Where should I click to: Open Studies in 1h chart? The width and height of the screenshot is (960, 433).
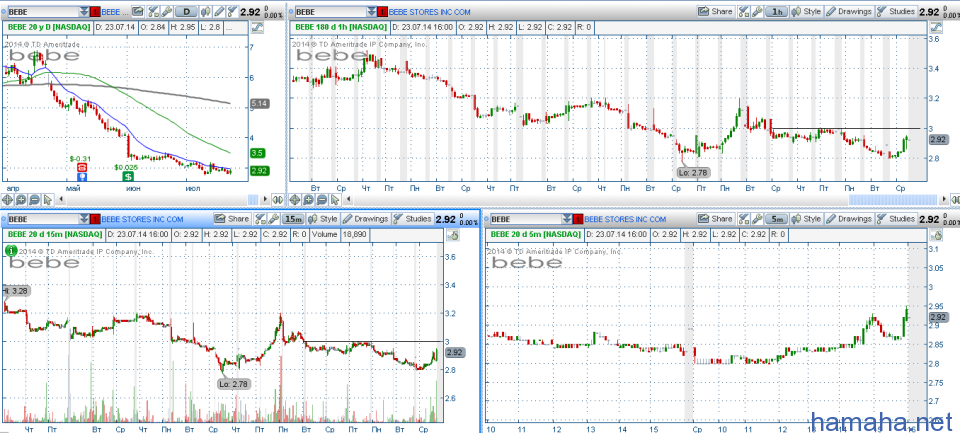click(896, 12)
